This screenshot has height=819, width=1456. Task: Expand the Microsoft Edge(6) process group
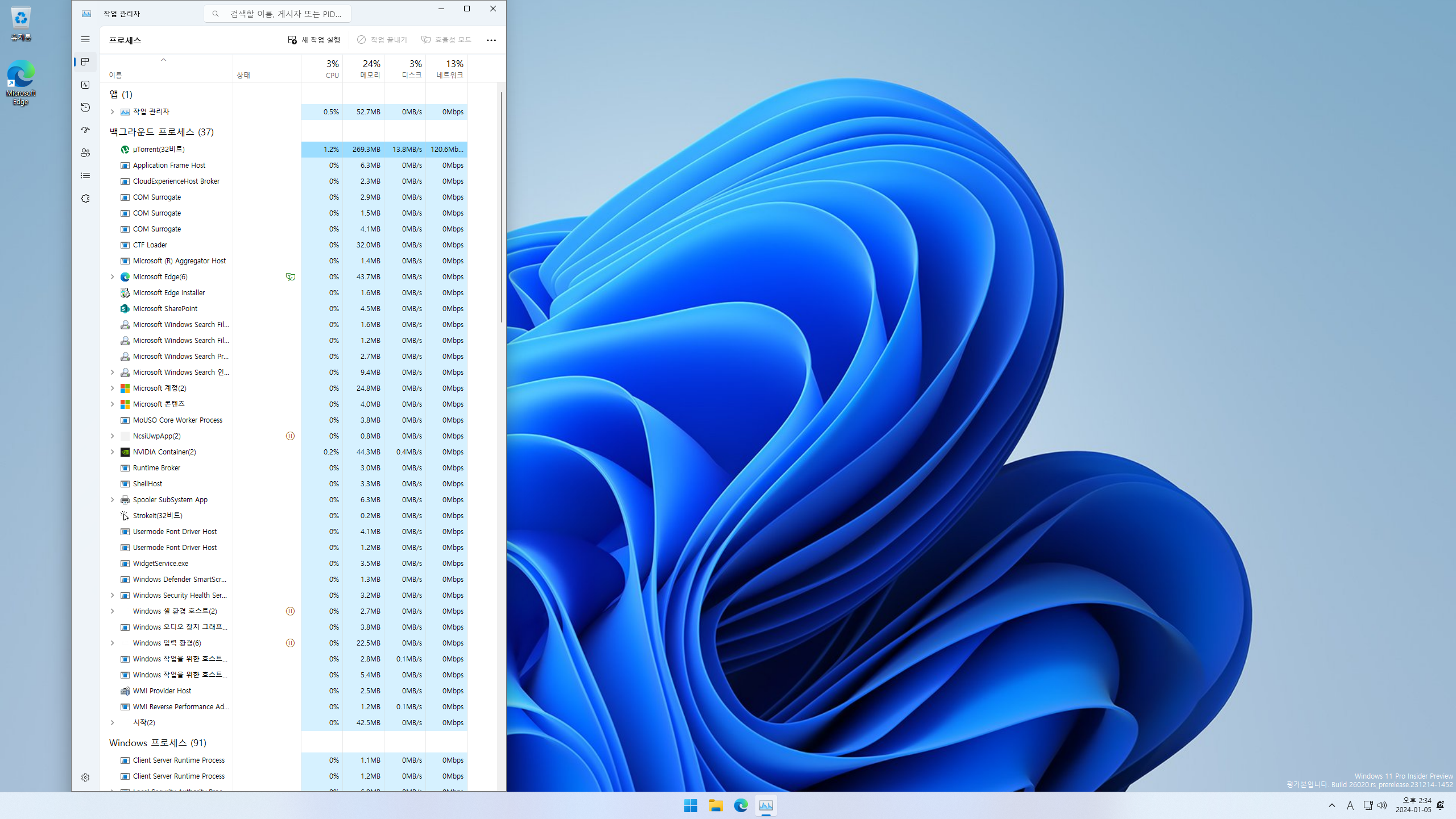112,276
